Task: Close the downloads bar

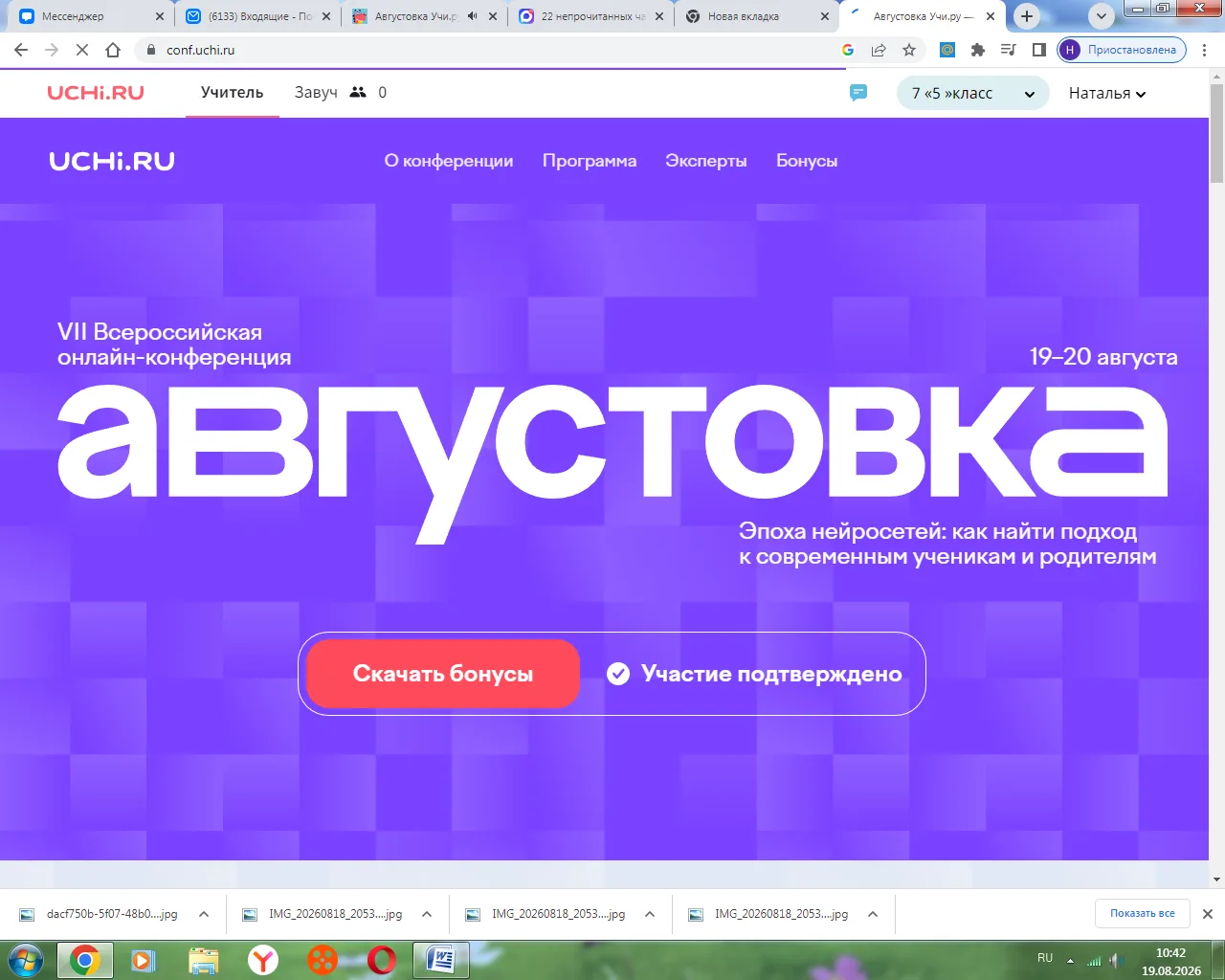Action: coord(1208,914)
